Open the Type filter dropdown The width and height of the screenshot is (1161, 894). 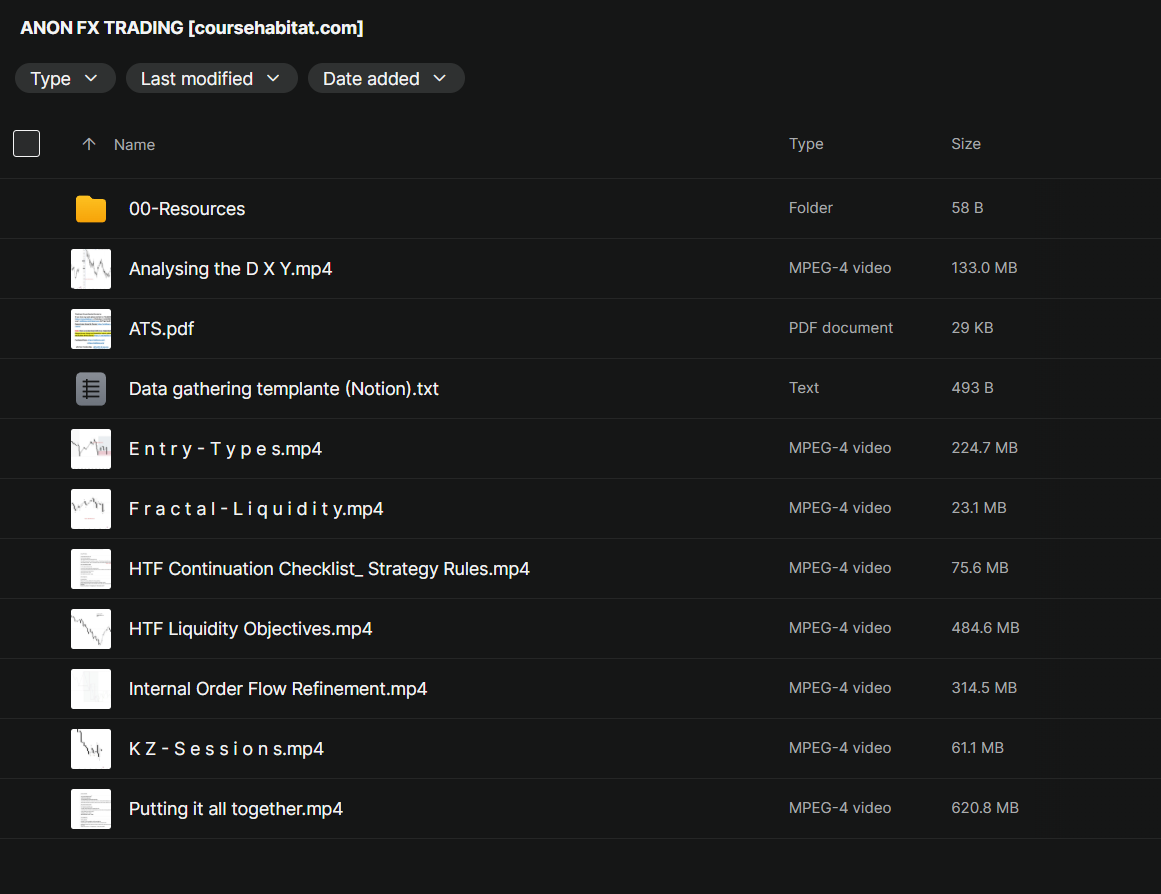coord(65,79)
